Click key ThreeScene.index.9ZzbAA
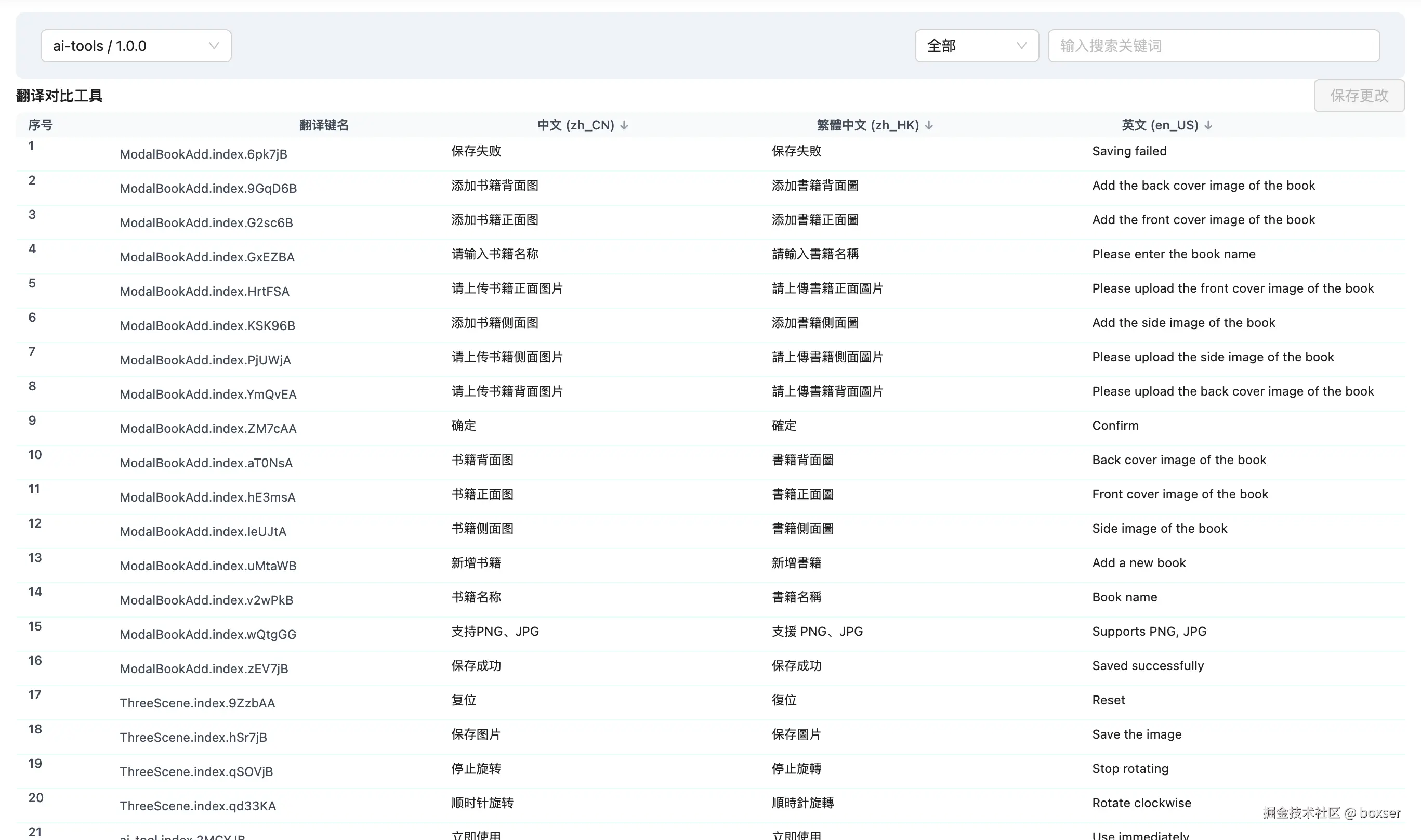Screen dimensions: 1421x840 coord(197,703)
